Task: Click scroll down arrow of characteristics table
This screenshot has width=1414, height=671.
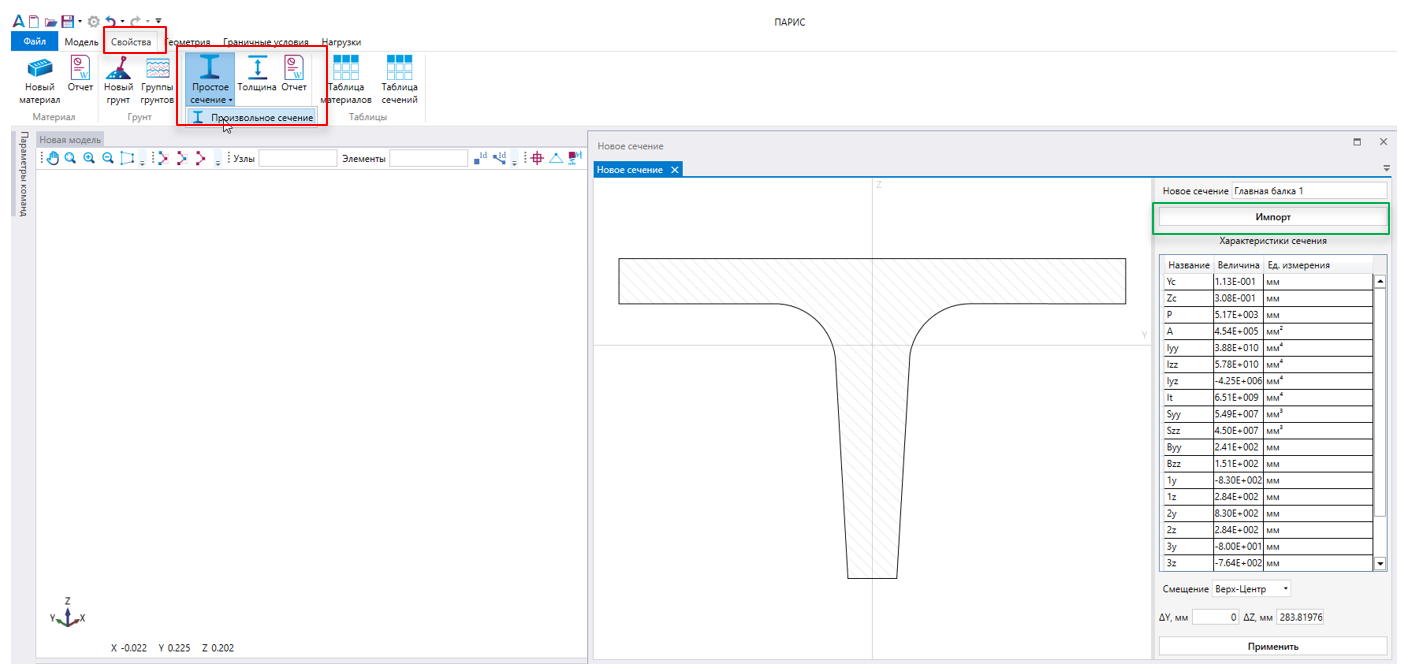Action: point(1381,564)
